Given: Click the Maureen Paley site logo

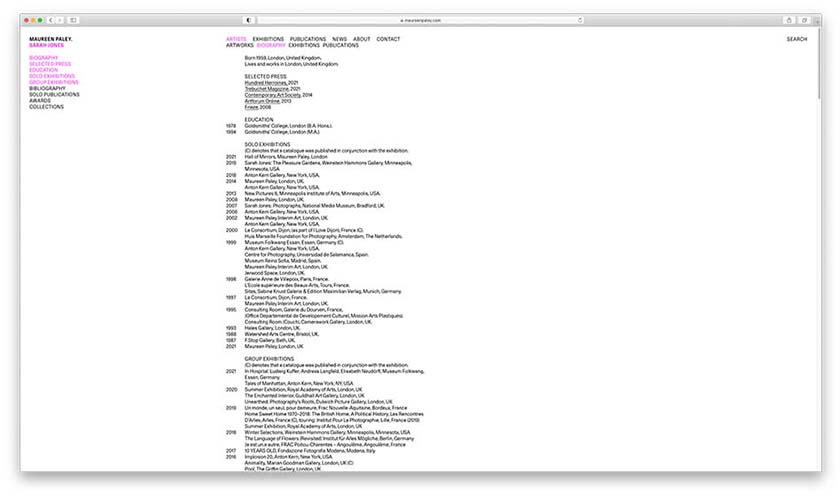Looking at the screenshot, I should 51,39.
